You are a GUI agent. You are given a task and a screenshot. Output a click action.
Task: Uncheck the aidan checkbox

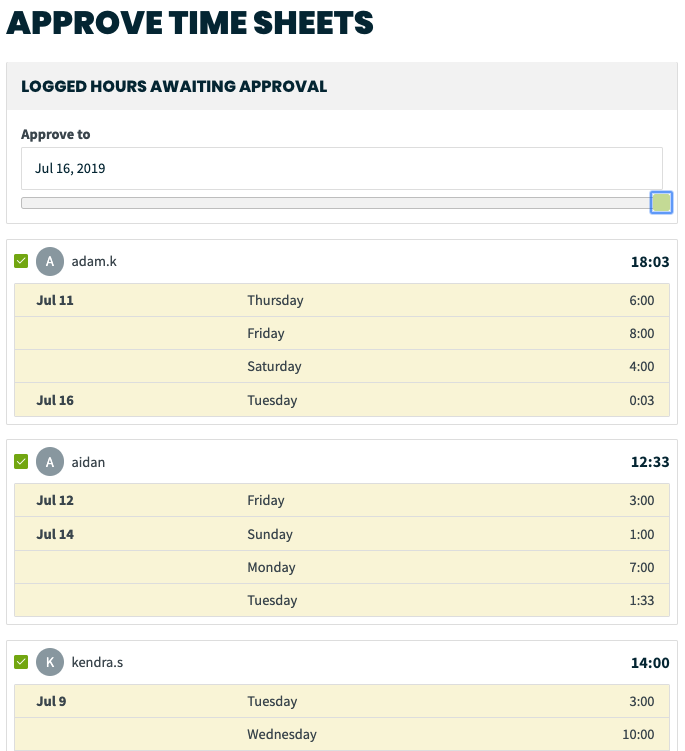click(21, 462)
